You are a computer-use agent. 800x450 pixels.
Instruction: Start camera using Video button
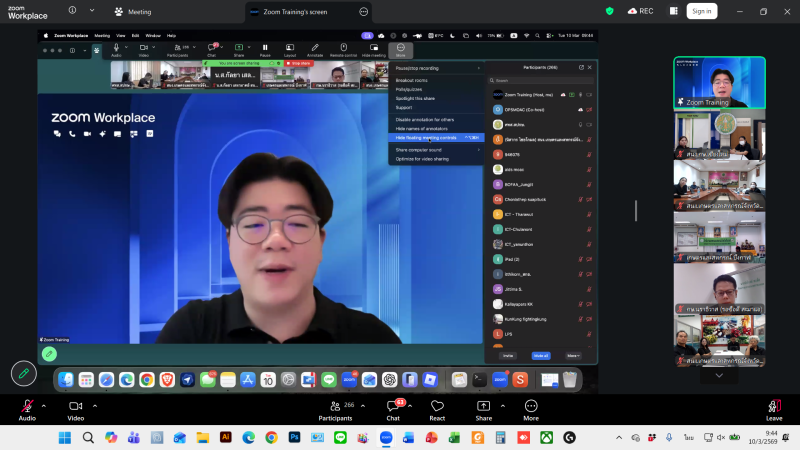pos(76,408)
